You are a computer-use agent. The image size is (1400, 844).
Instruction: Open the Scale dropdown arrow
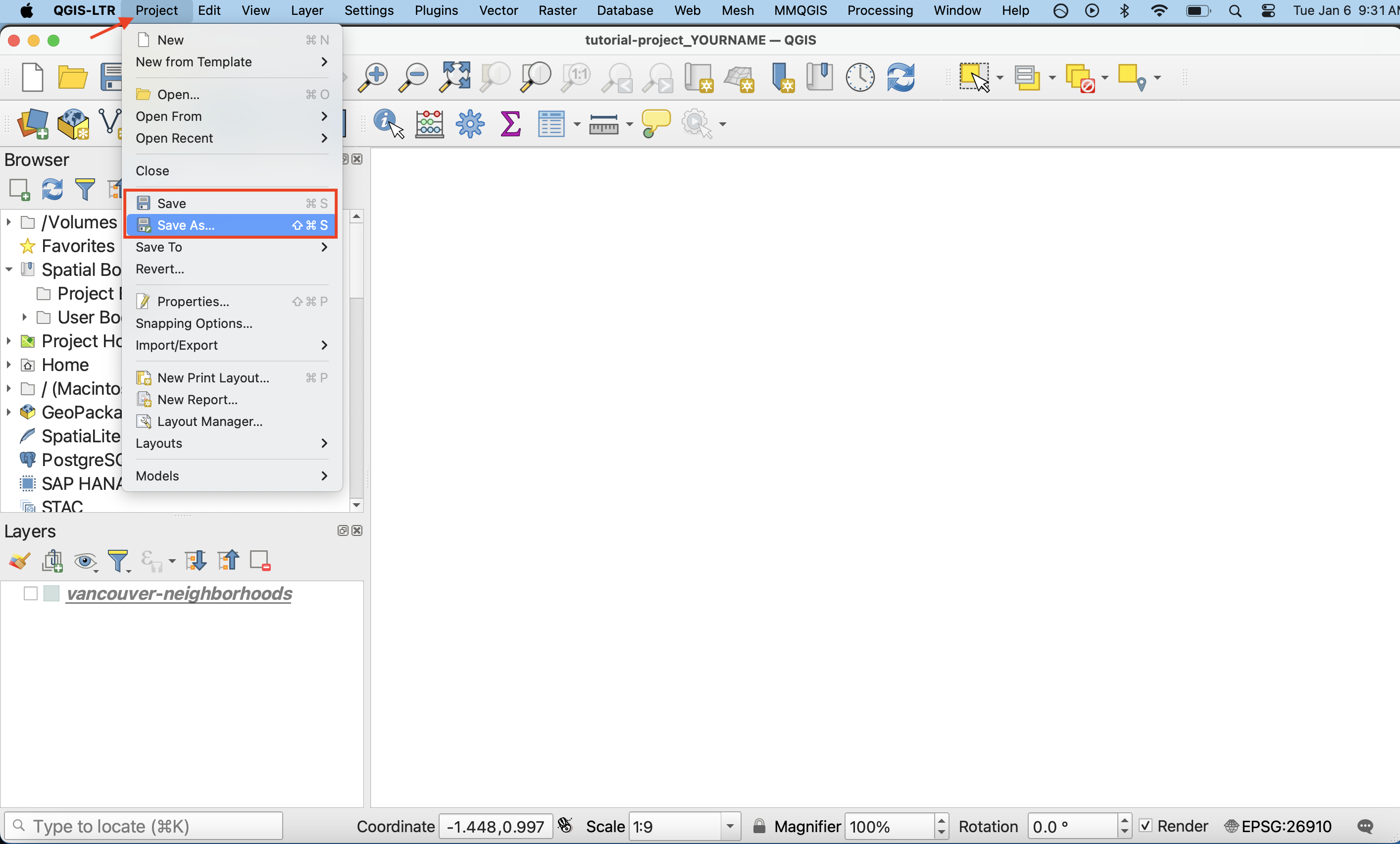[730, 826]
